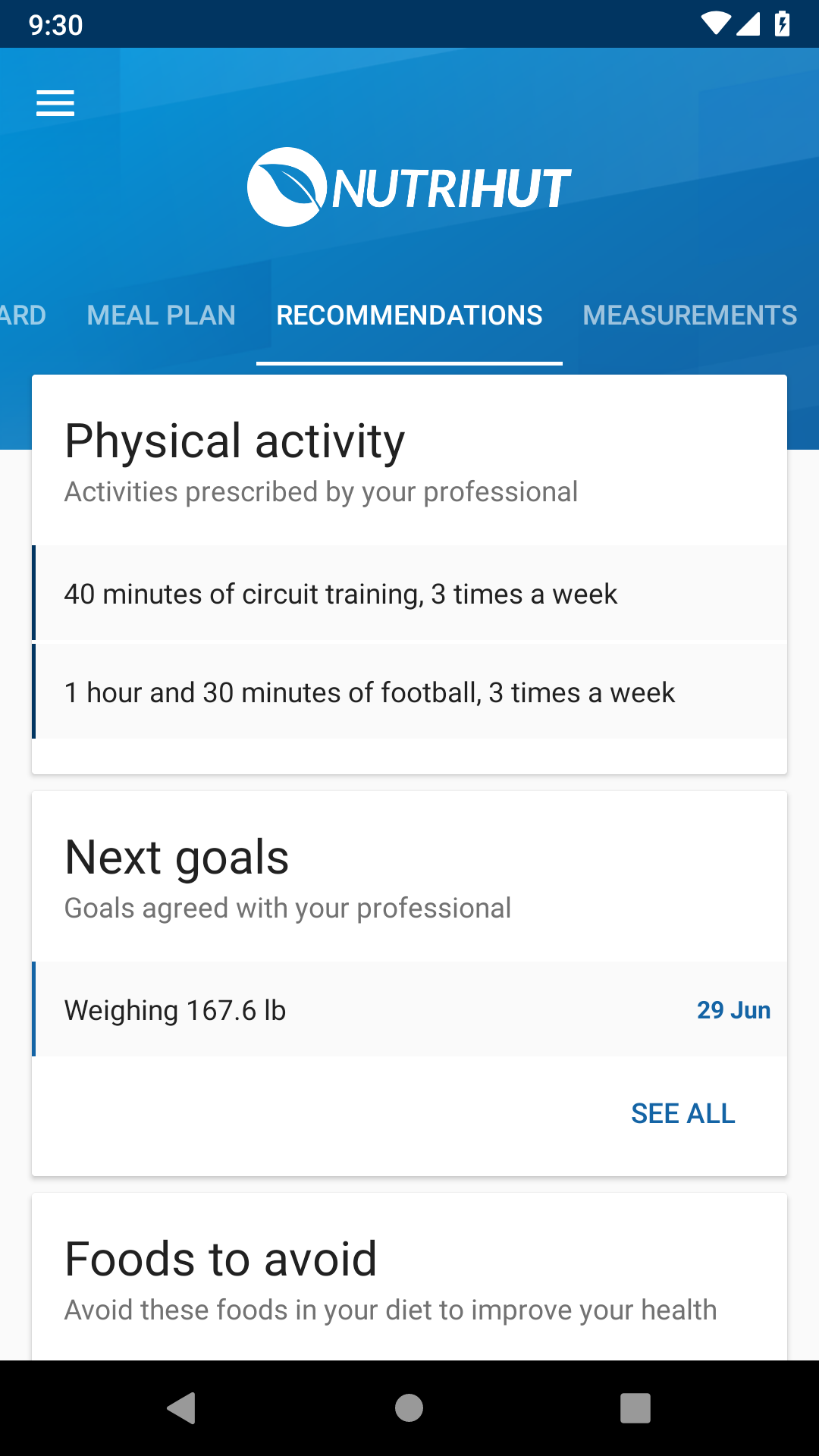Tap the Nutrihut leaf logo
819x1456 pixels.
click(287, 187)
